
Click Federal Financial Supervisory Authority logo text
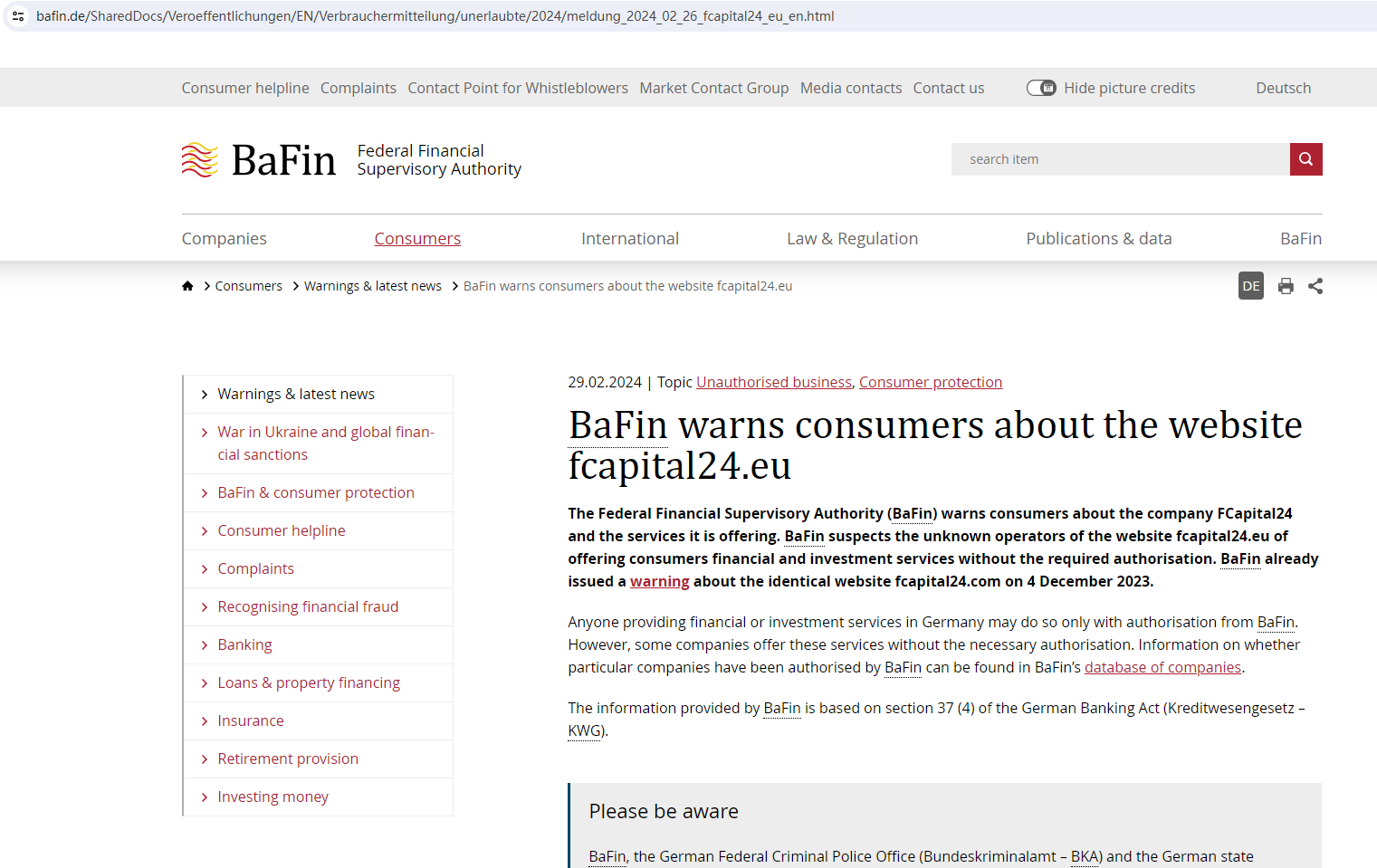439,160
